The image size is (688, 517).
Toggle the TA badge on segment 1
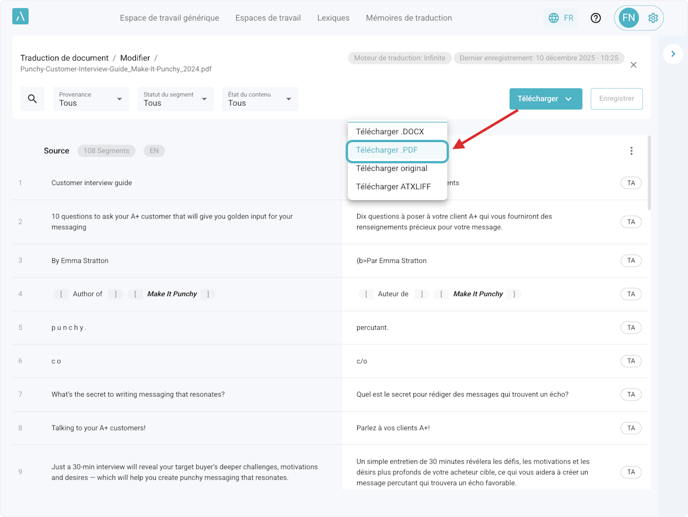[x=630, y=183]
